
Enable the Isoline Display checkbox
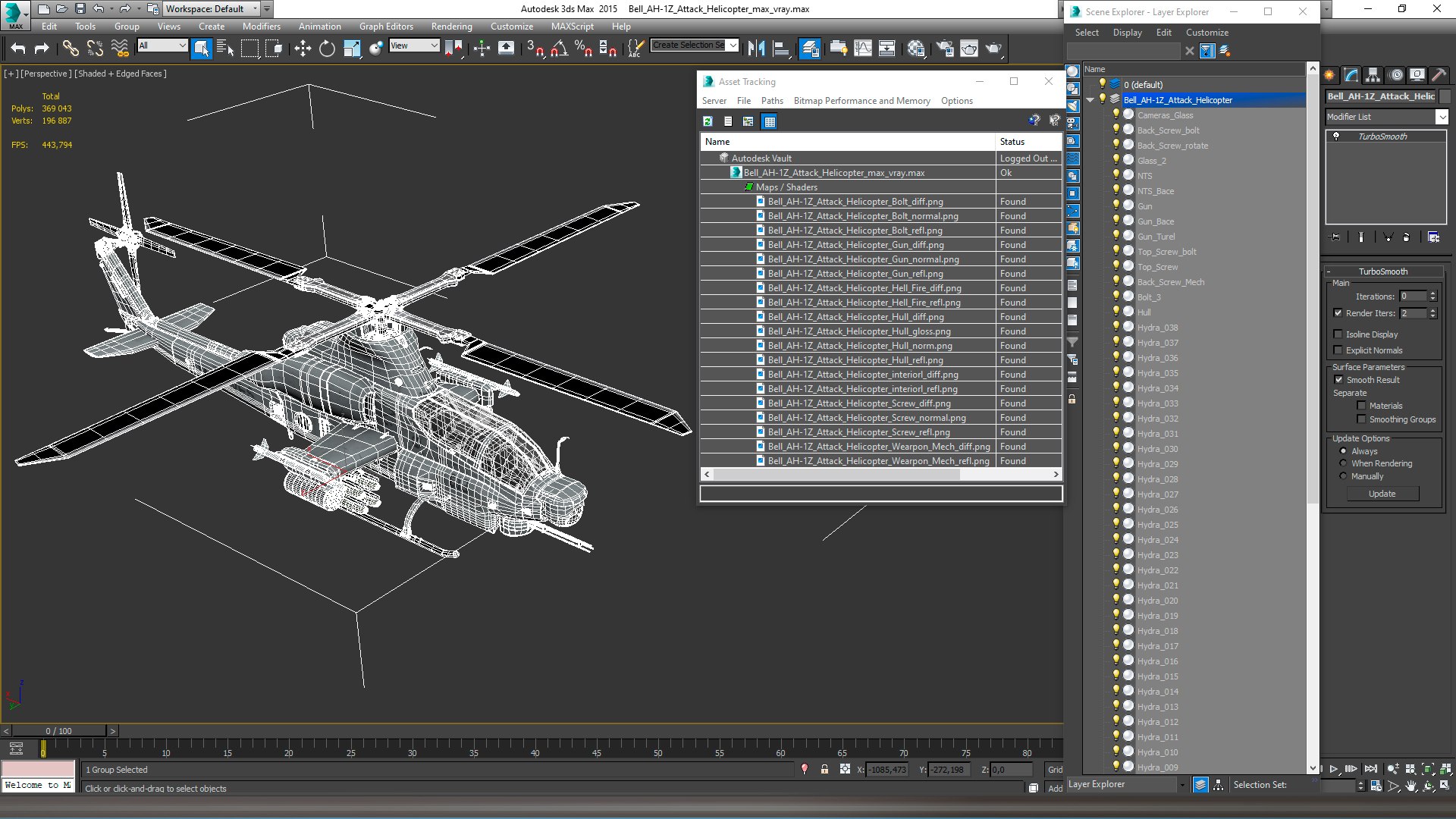click(1338, 334)
